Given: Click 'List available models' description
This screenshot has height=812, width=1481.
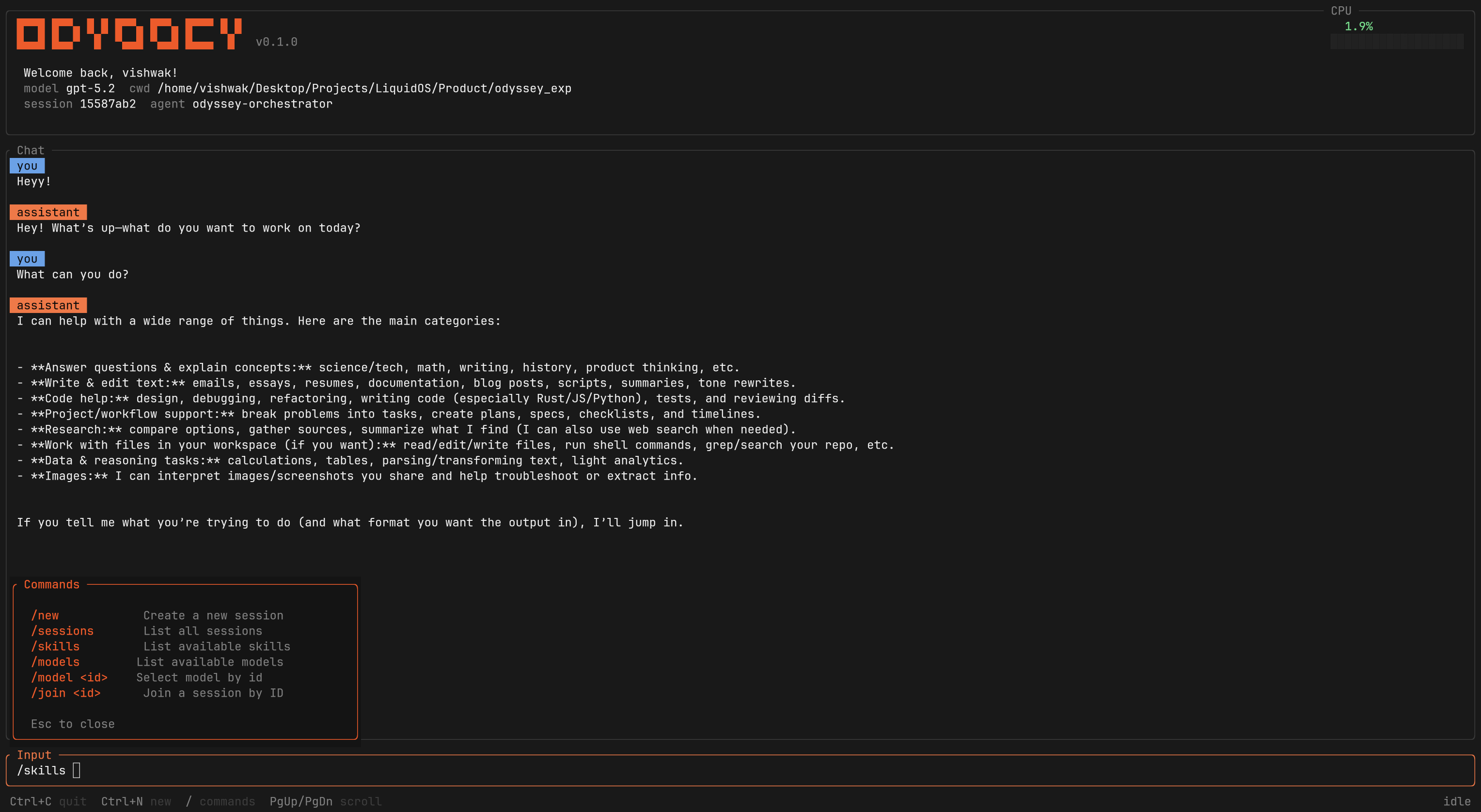Looking at the screenshot, I should (210, 662).
